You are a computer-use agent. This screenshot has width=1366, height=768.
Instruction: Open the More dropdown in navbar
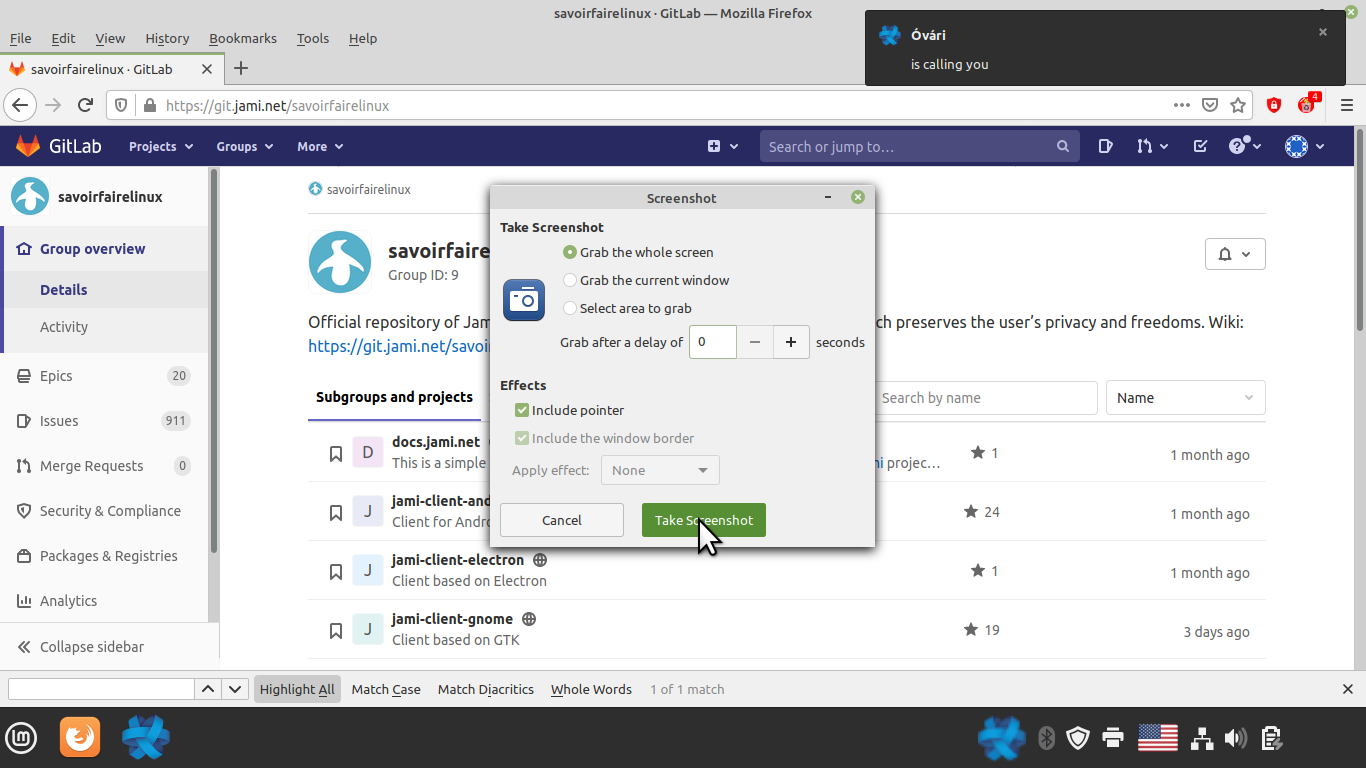pos(319,146)
